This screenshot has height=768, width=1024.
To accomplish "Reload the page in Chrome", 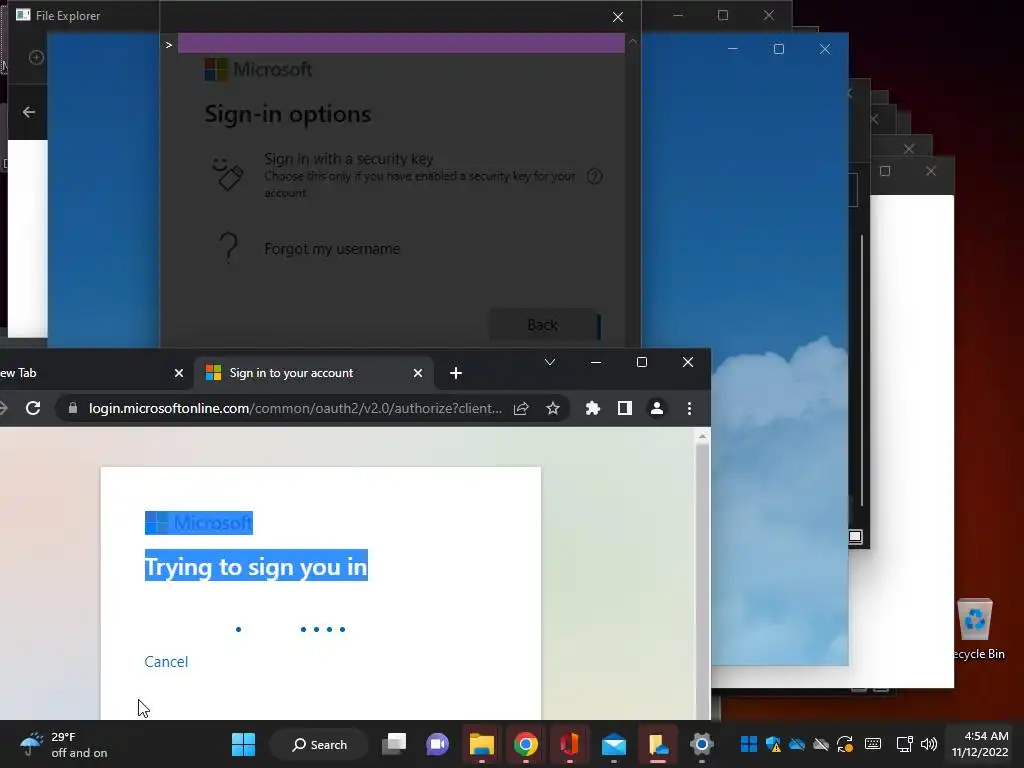I will [x=33, y=408].
